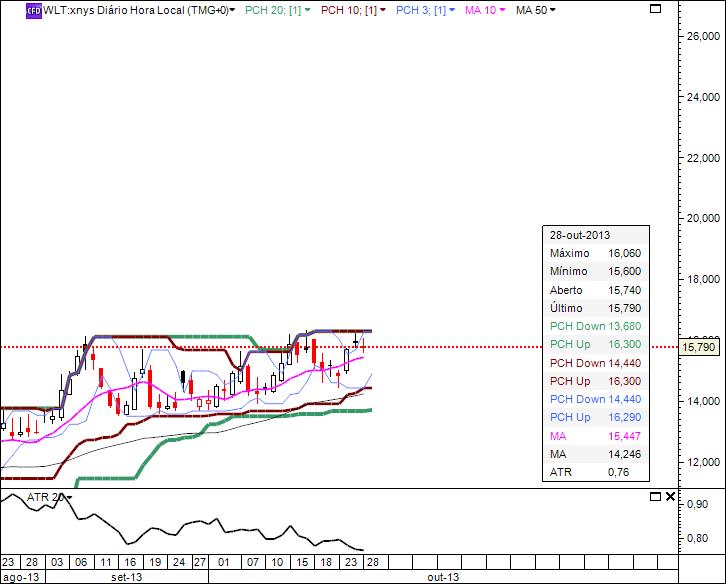Click the 22,000 price axis label

(x=703, y=158)
